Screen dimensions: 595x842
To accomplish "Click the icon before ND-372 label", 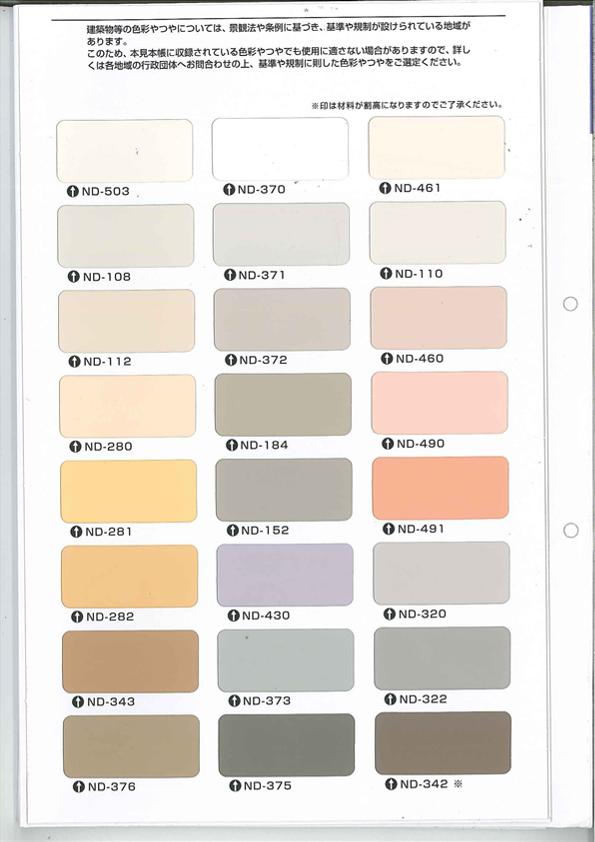I will pyautogui.click(x=231, y=360).
